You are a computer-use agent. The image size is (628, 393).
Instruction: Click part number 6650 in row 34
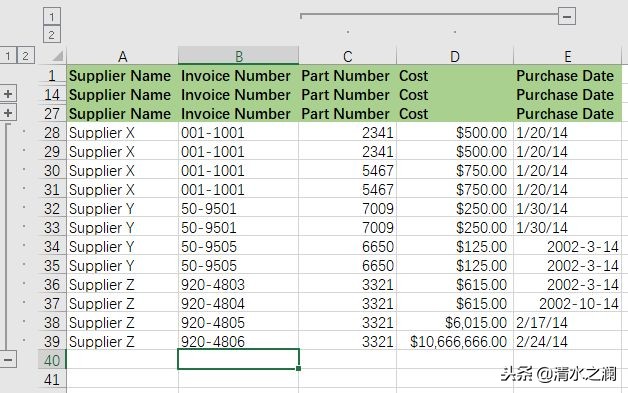[348, 246]
